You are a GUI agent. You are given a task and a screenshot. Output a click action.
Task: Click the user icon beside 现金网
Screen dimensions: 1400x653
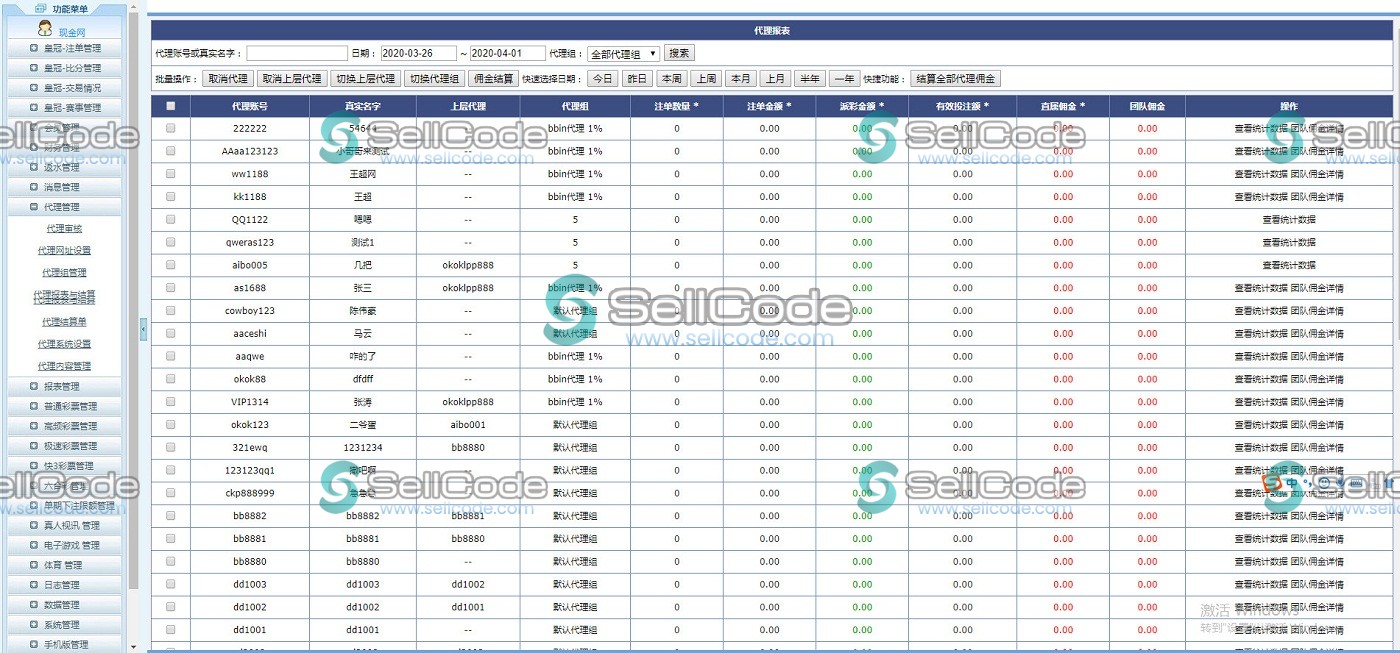point(45,29)
